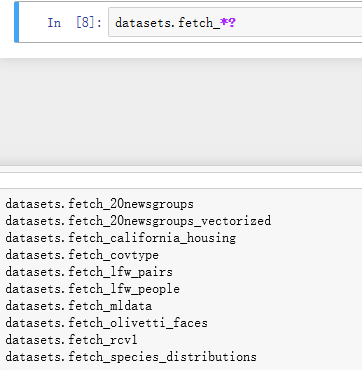Screen dimensions: 362x370
Task: Select the line datasets.fetch_mldata
Action: click(79, 306)
